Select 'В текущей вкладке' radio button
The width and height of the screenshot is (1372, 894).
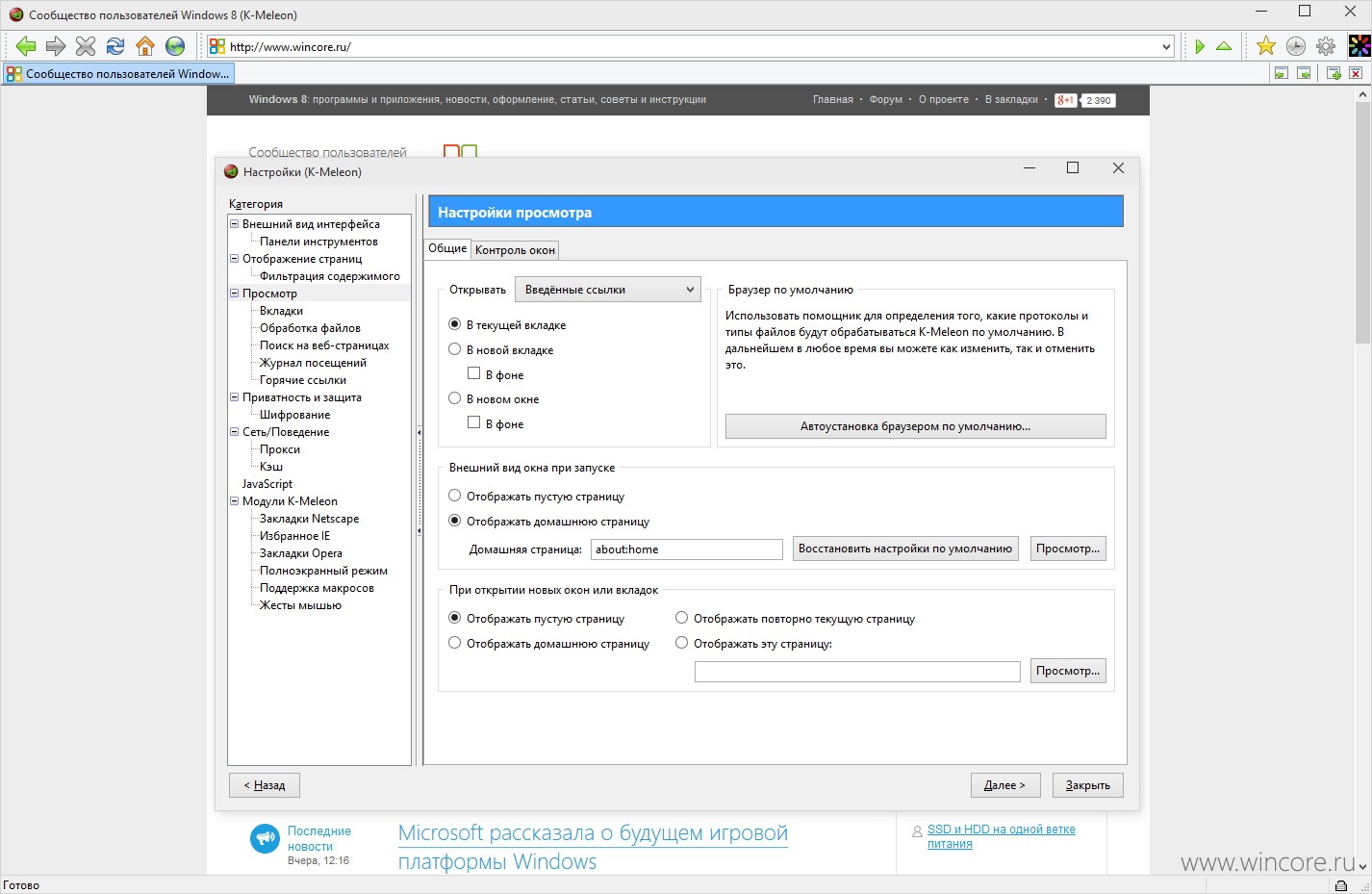click(x=455, y=324)
